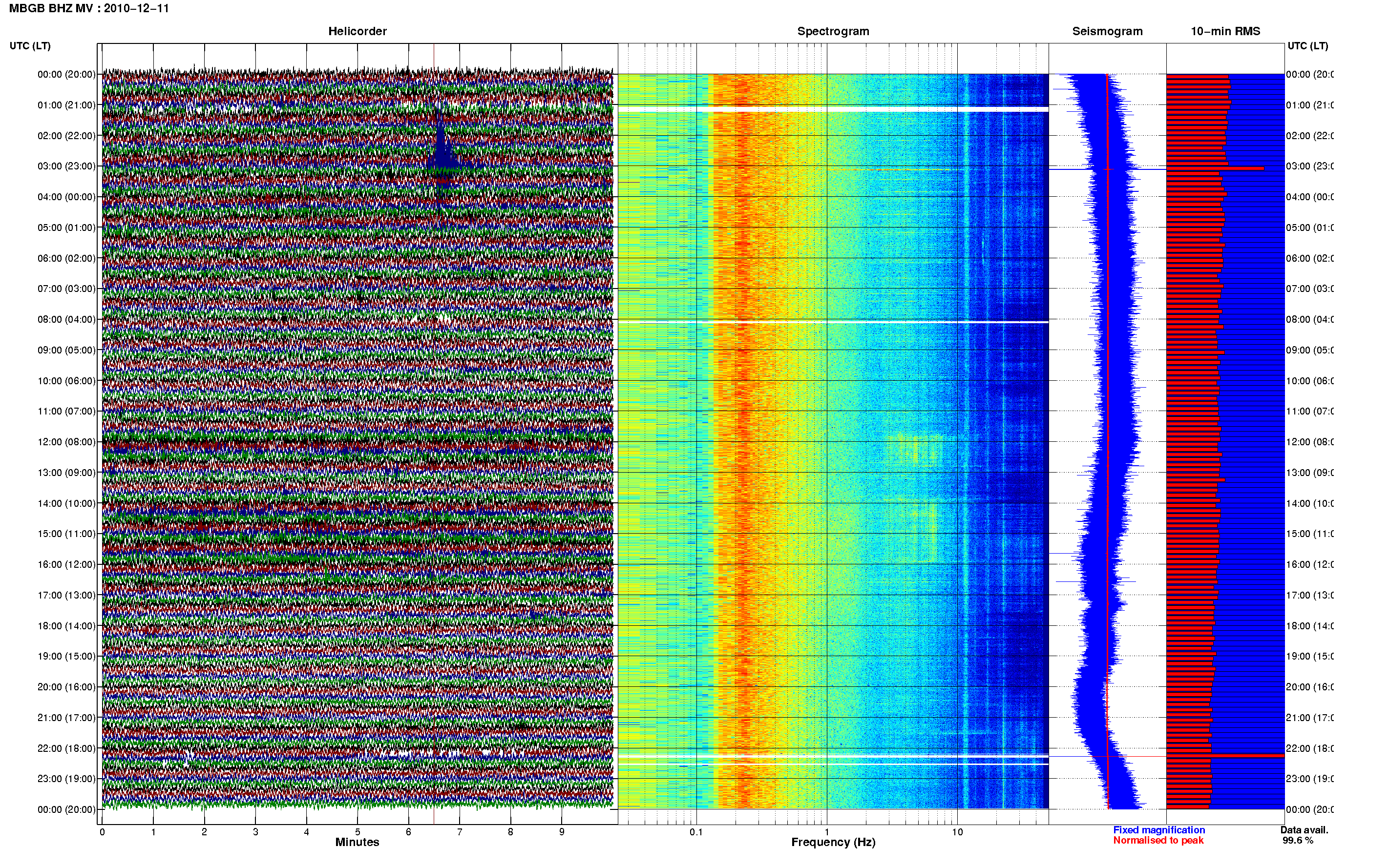Click the '08:00 (04:00)' time label
The image size is (1389, 868).
pyautogui.click(x=66, y=319)
